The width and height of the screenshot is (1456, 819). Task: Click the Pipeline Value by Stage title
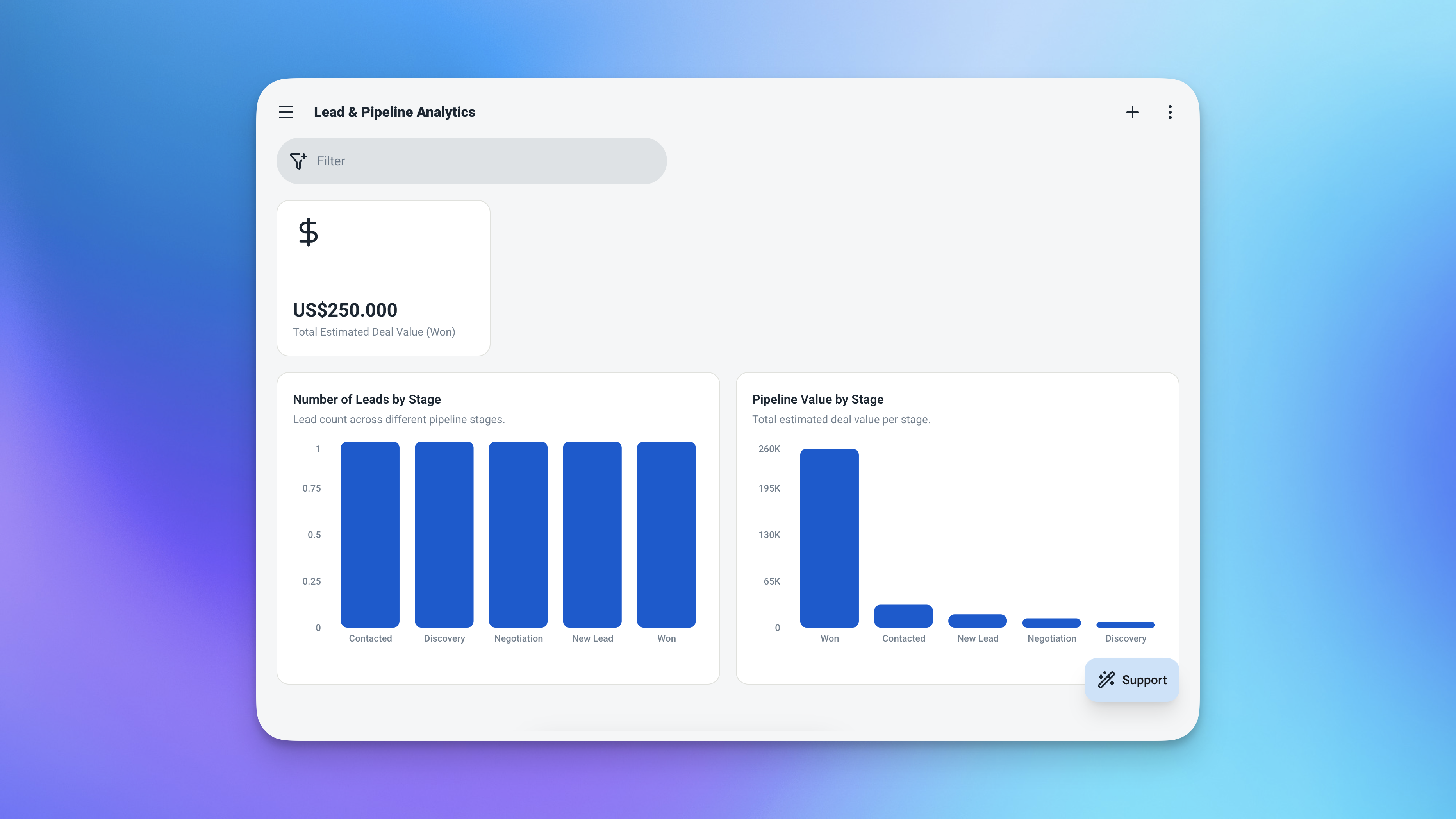[817, 399]
